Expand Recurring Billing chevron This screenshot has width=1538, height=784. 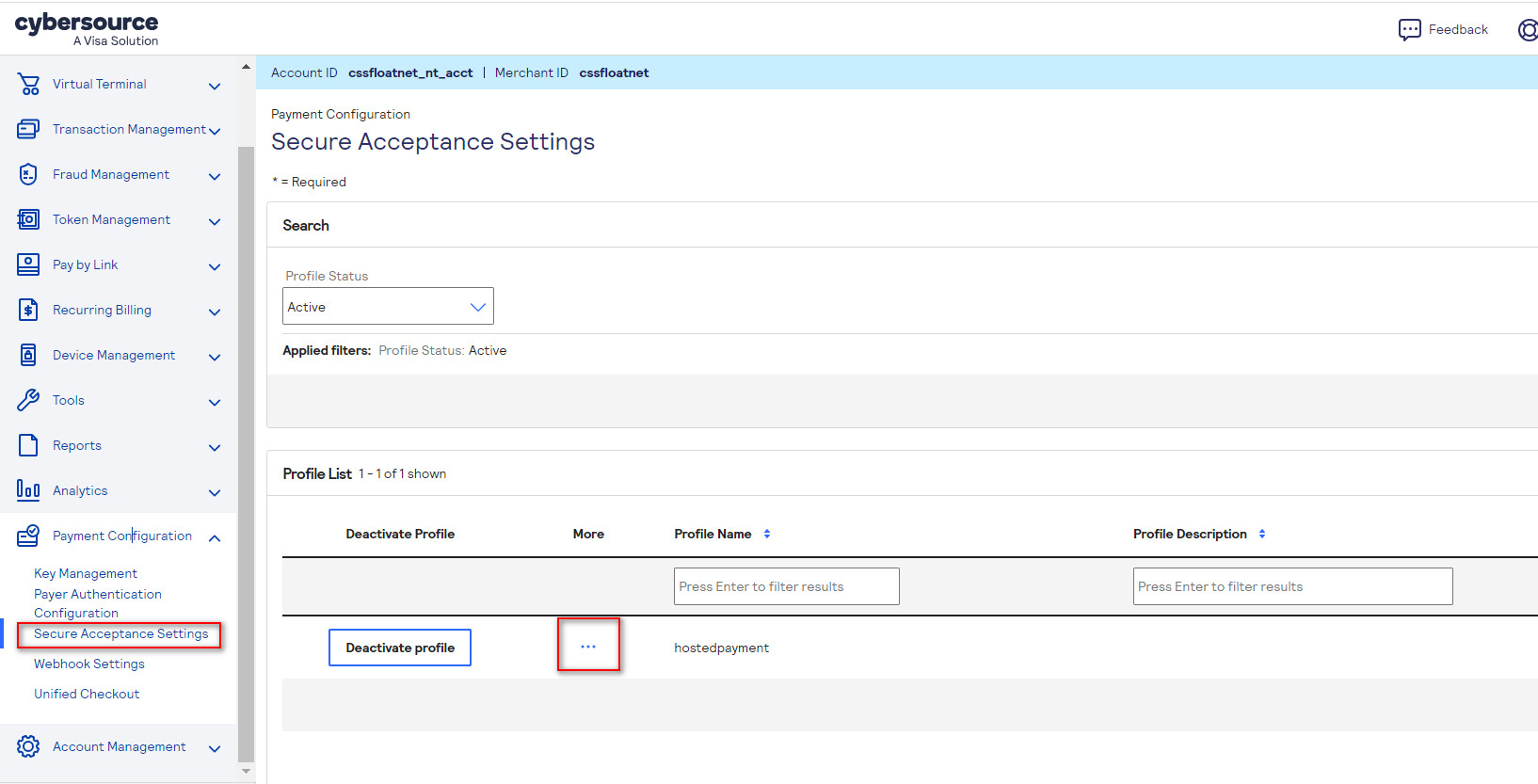[215, 312]
